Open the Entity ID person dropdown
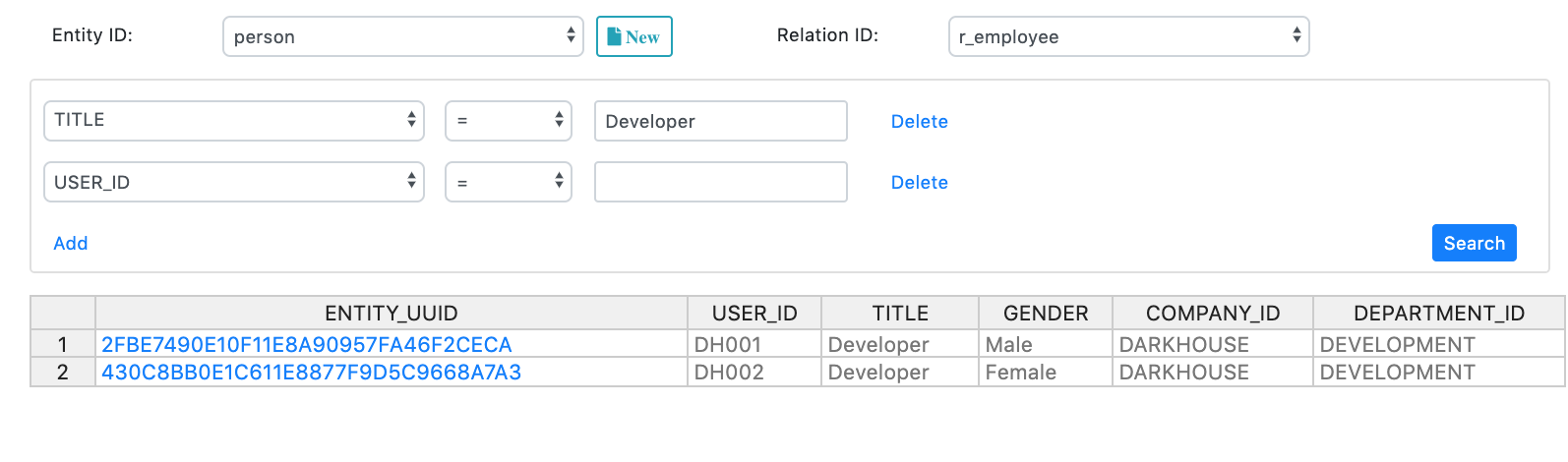 point(402,36)
